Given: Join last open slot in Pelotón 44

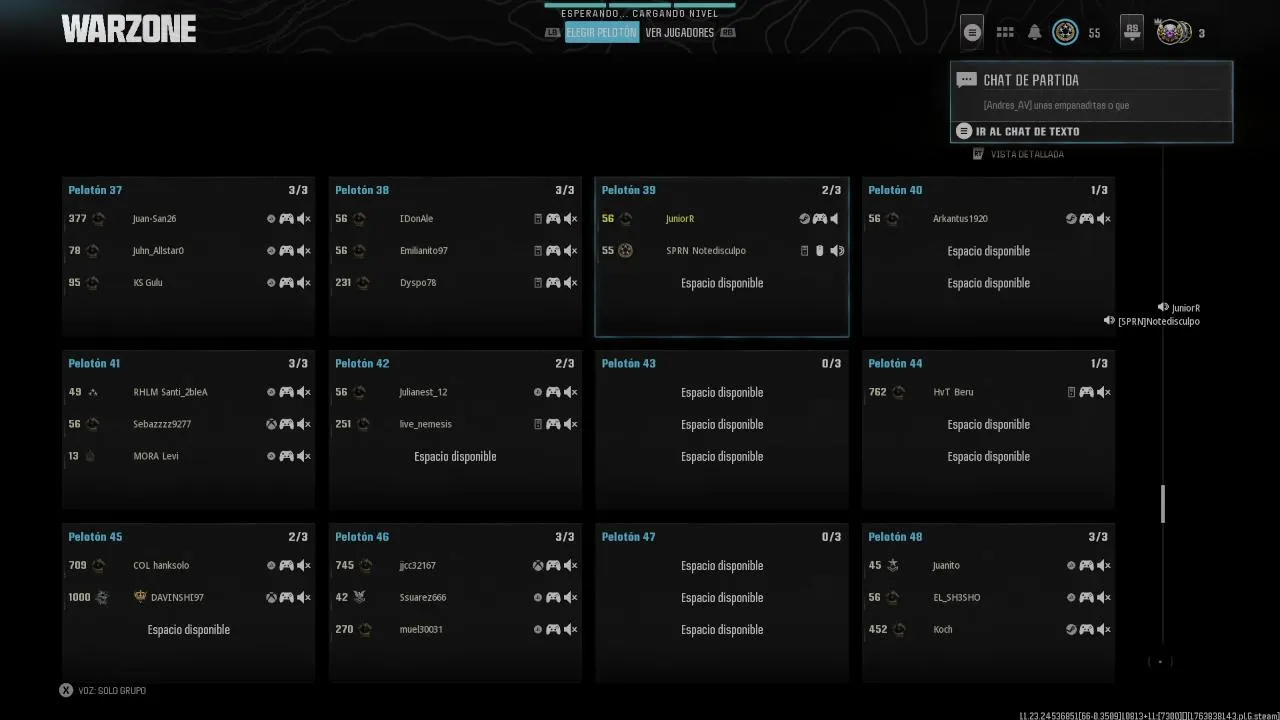Looking at the screenshot, I should (988, 456).
